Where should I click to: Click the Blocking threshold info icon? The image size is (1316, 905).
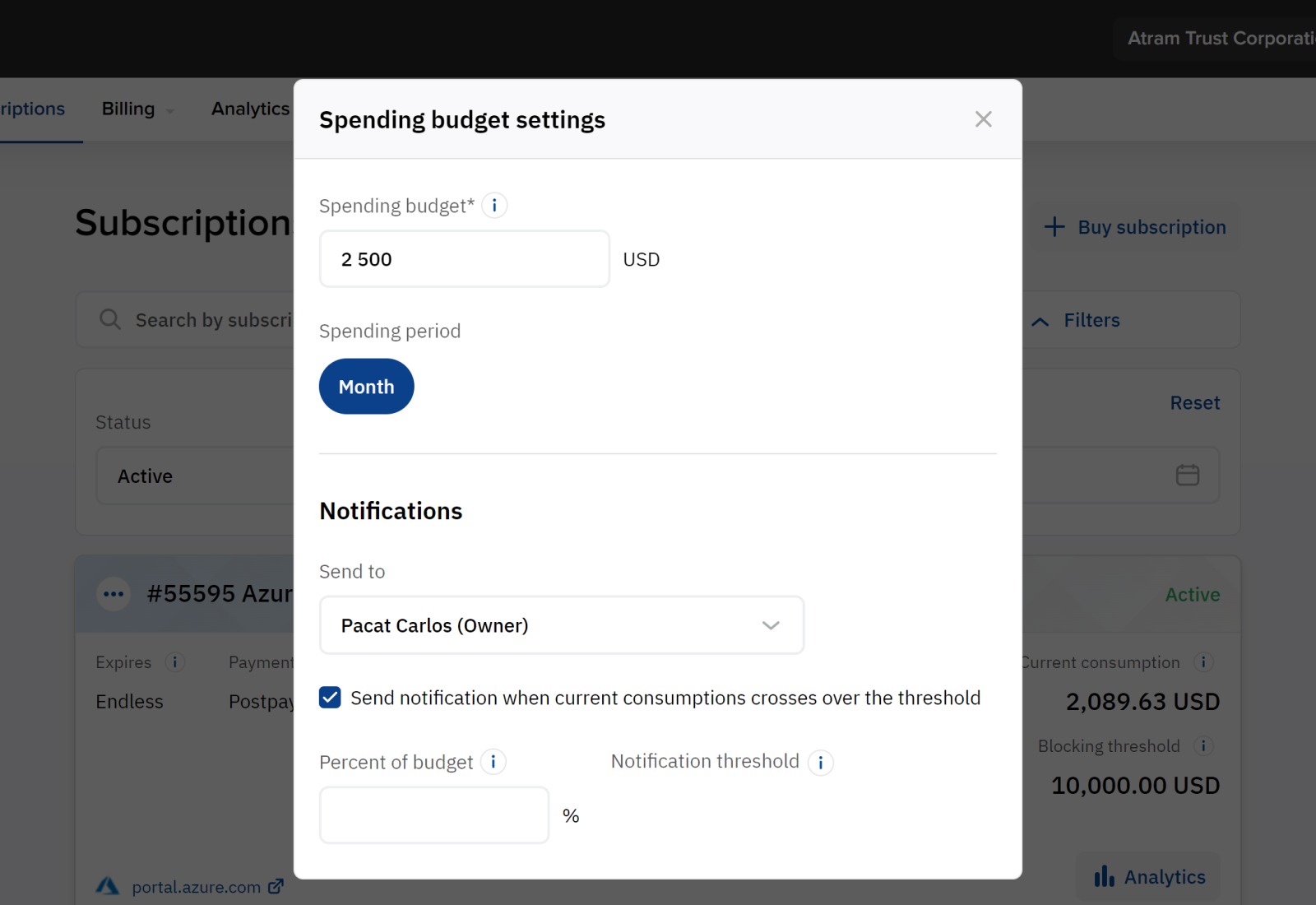pyautogui.click(x=1203, y=746)
